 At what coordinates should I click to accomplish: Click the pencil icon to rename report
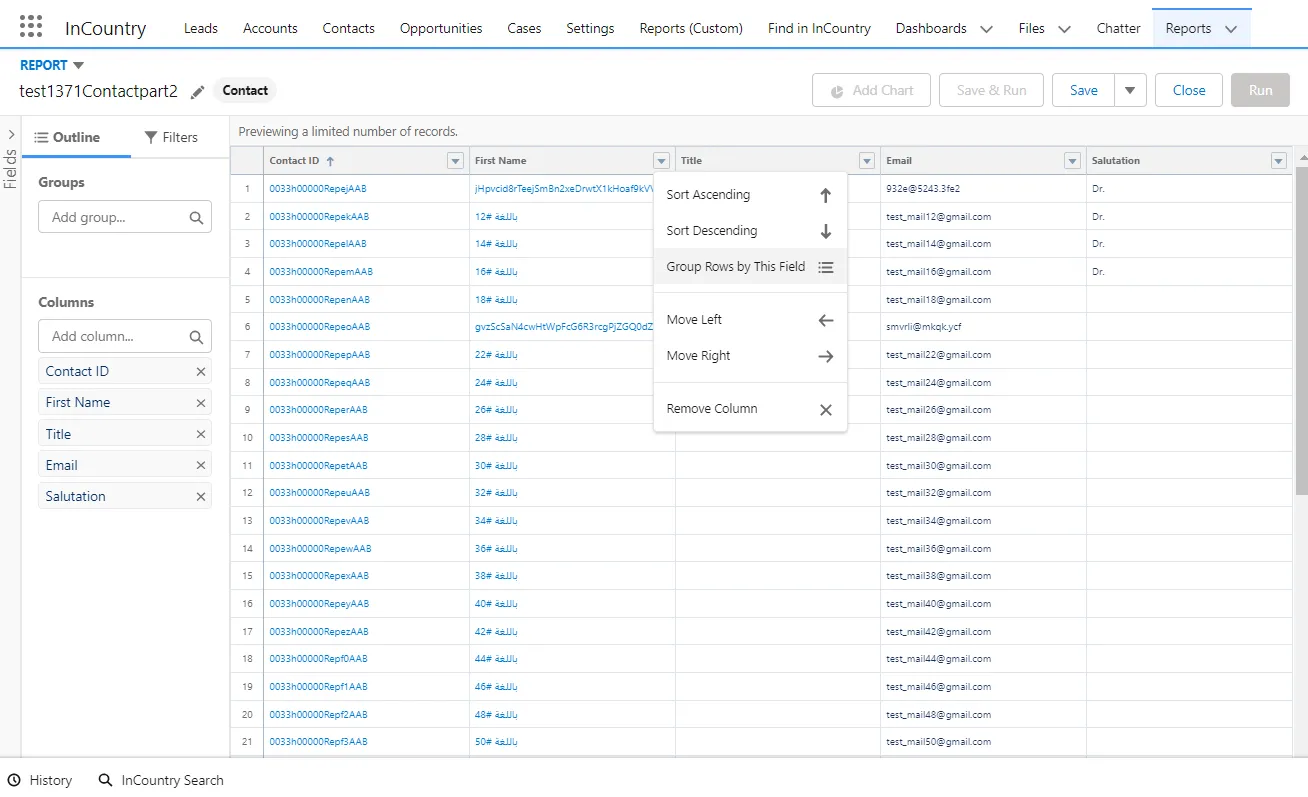(x=198, y=91)
